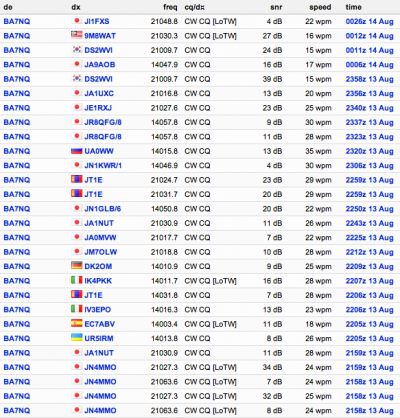Open the UA0WW callsign link
This screenshot has height=418, width=400.
[x=99, y=151]
